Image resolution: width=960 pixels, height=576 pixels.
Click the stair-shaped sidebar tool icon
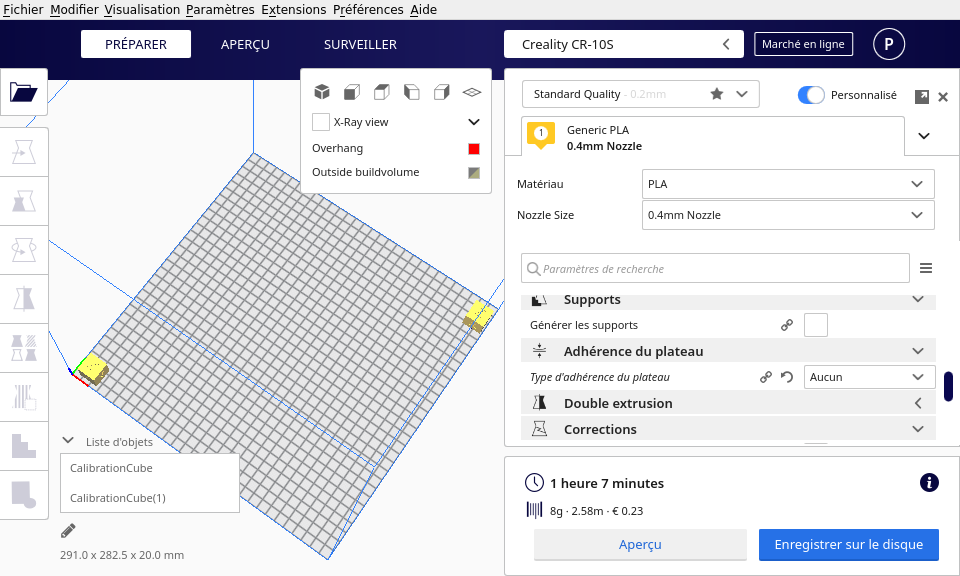click(x=24, y=446)
